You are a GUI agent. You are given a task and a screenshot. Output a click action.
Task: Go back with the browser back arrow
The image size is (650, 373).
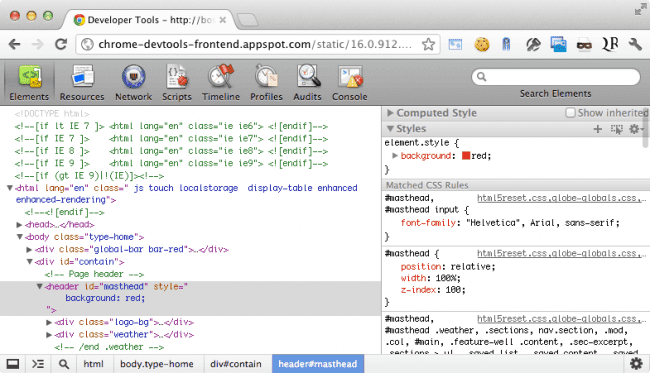(x=15, y=44)
